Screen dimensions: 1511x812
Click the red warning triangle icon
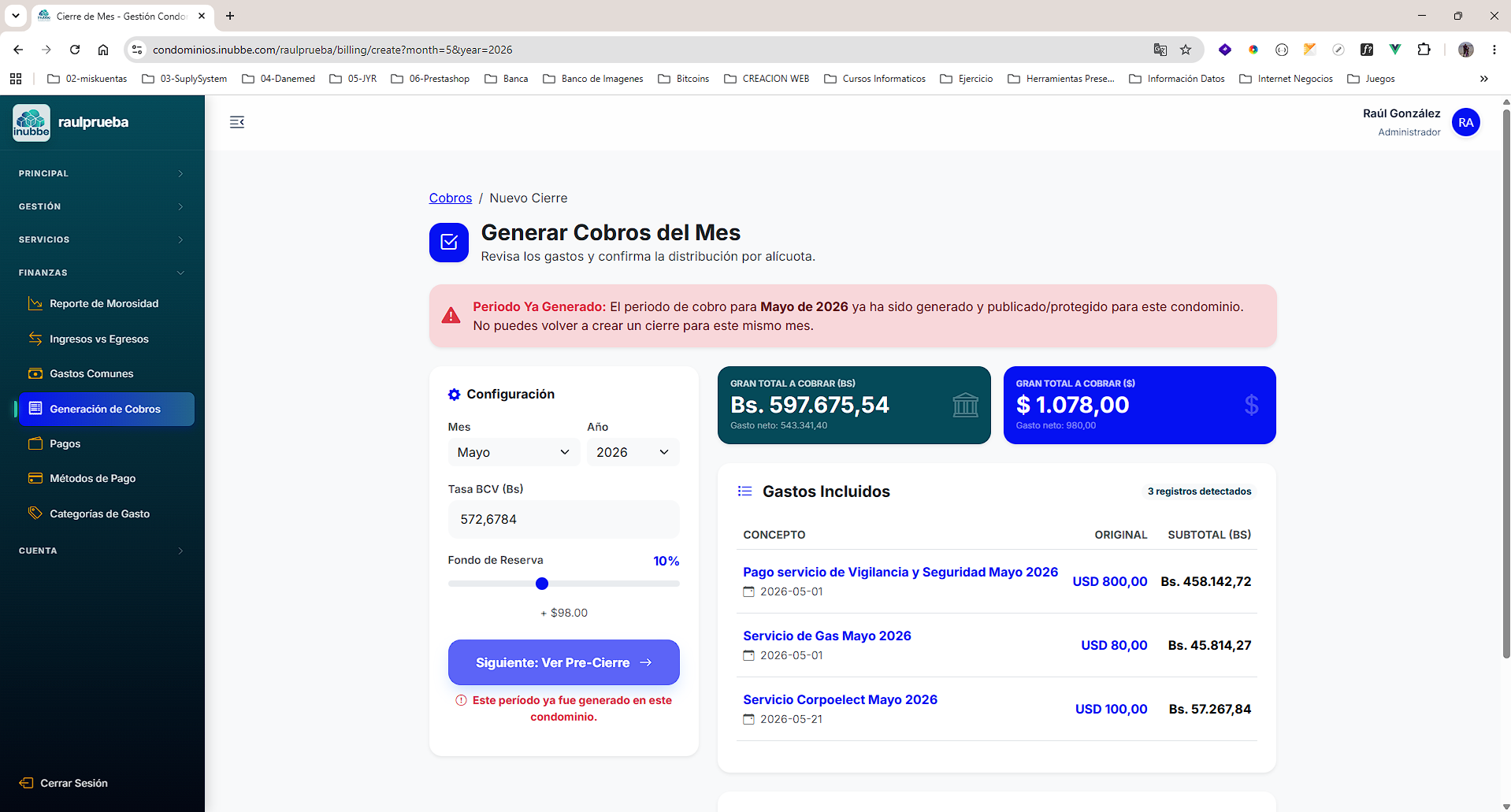[451, 316]
